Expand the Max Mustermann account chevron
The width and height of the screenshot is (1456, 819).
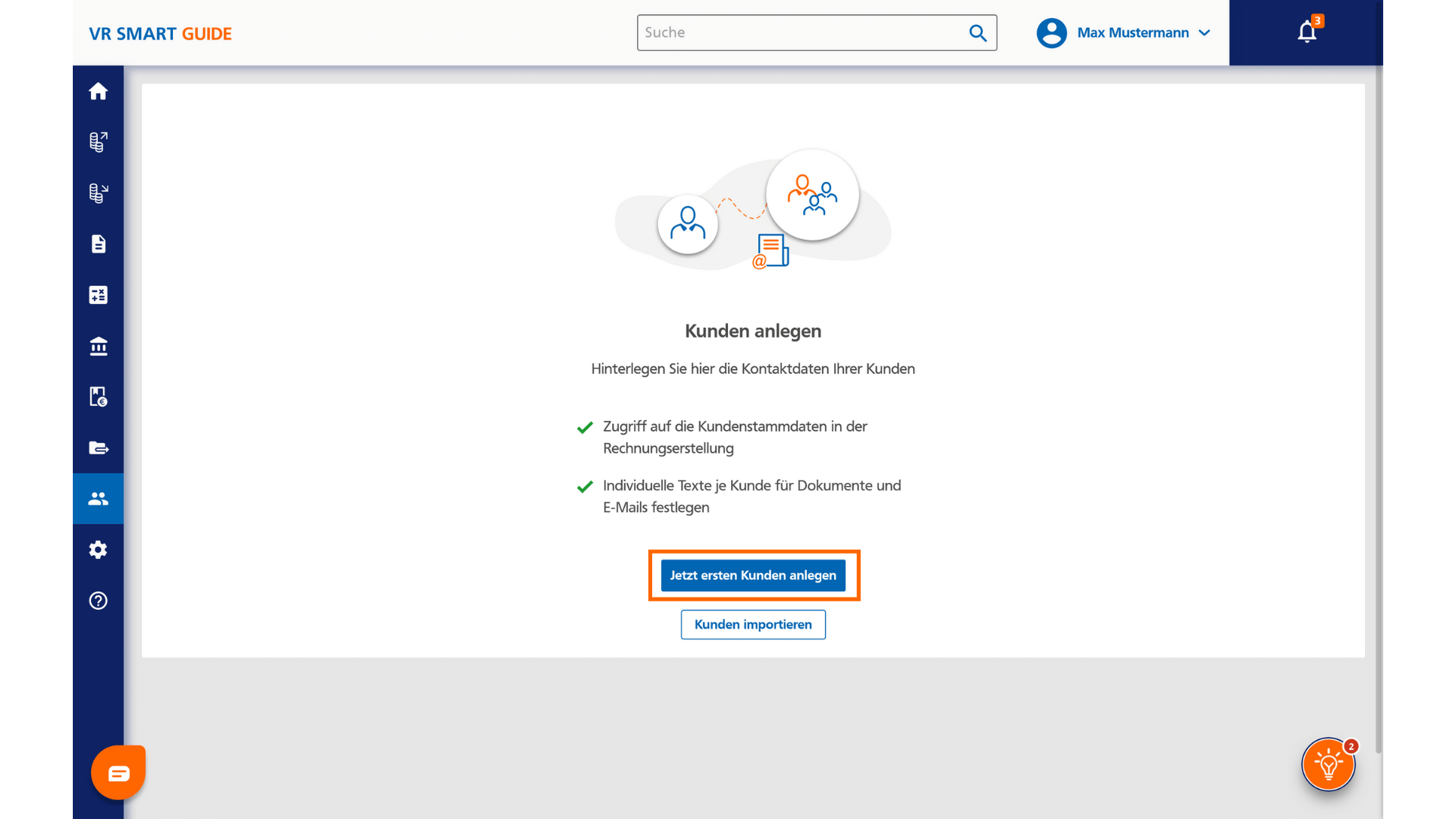(1204, 33)
